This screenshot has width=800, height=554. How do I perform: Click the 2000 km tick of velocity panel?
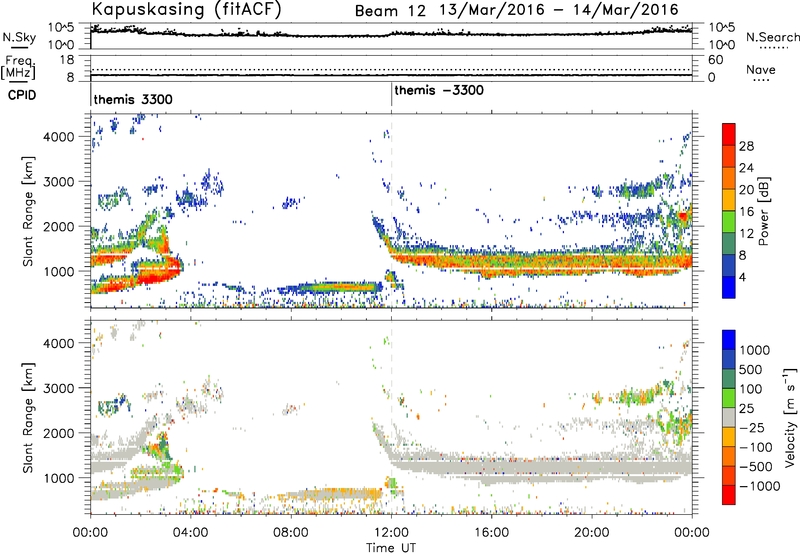59,433
